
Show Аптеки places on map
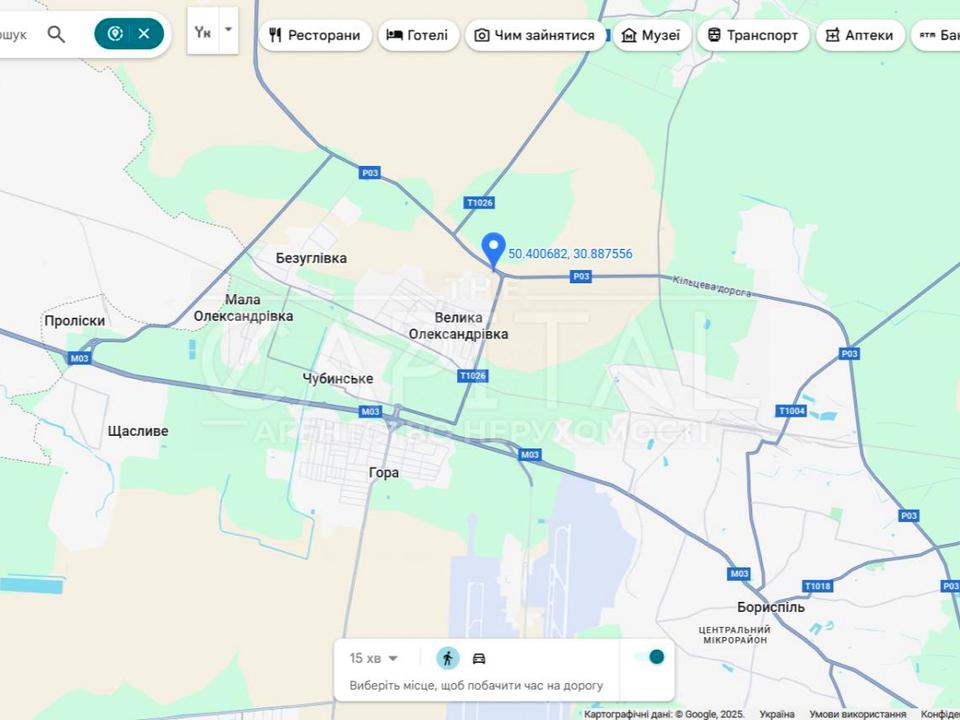tap(860, 35)
